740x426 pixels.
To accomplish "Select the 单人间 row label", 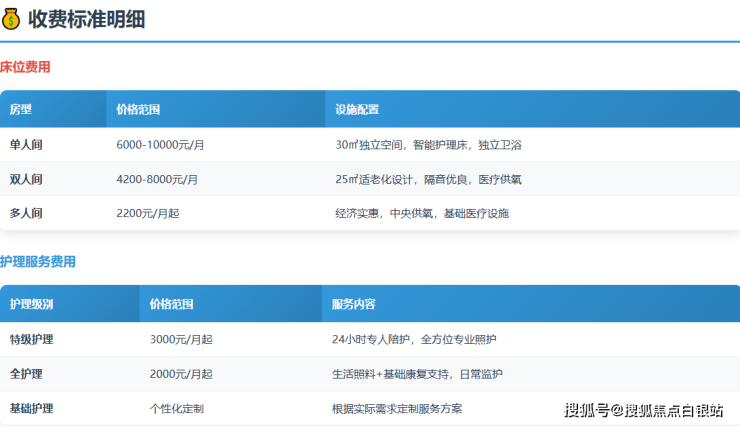I will click(26, 144).
